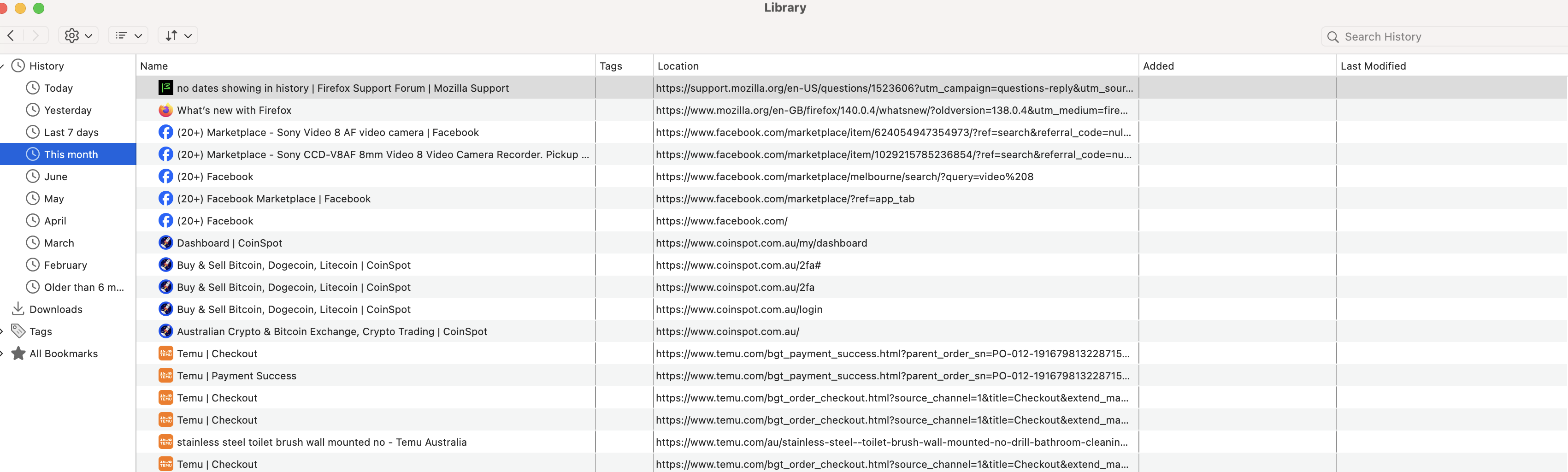Open June history folder
This screenshot has height=472, width=1568.
click(55, 177)
